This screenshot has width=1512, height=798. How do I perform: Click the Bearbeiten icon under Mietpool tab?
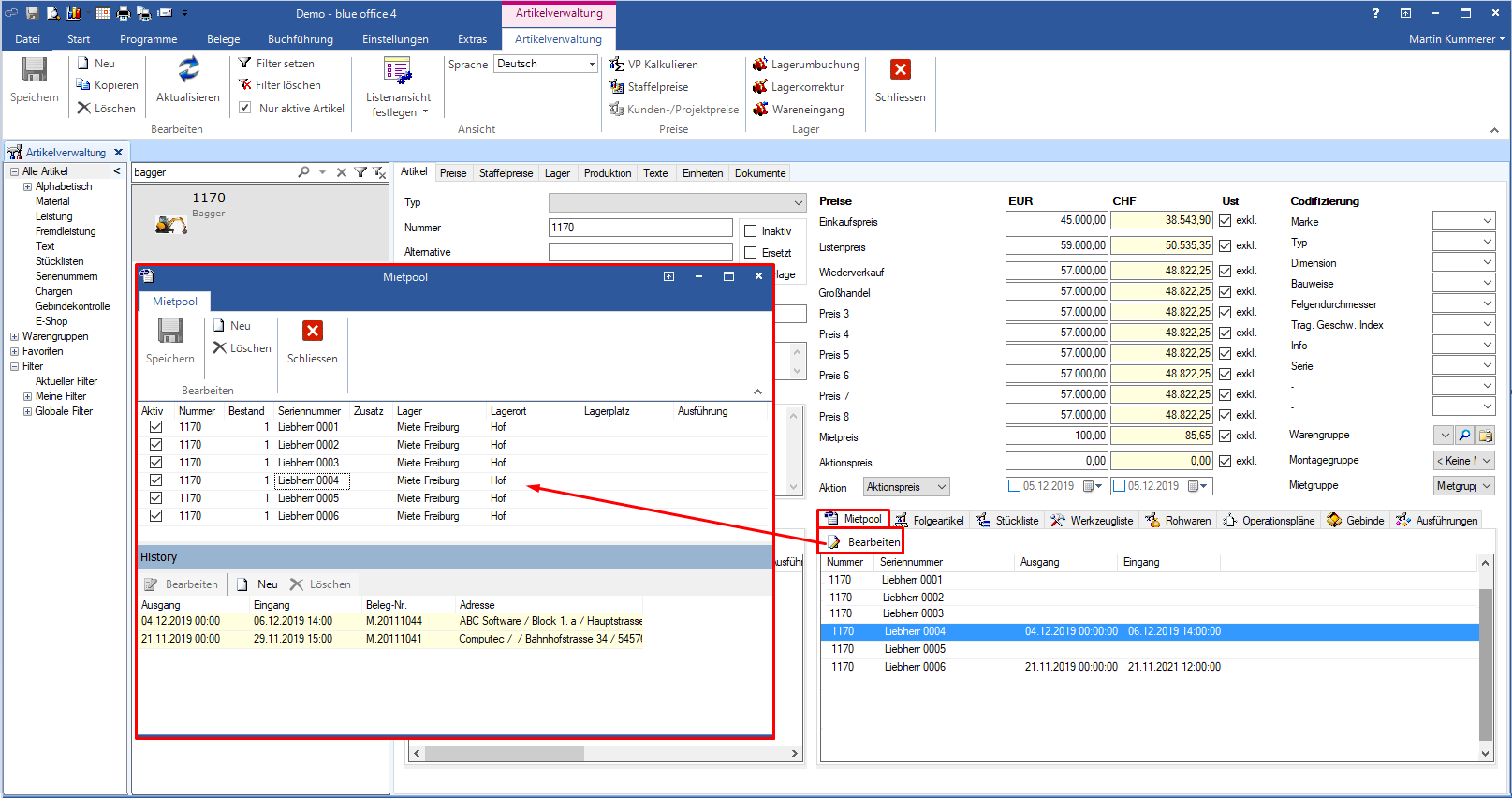[x=833, y=542]
